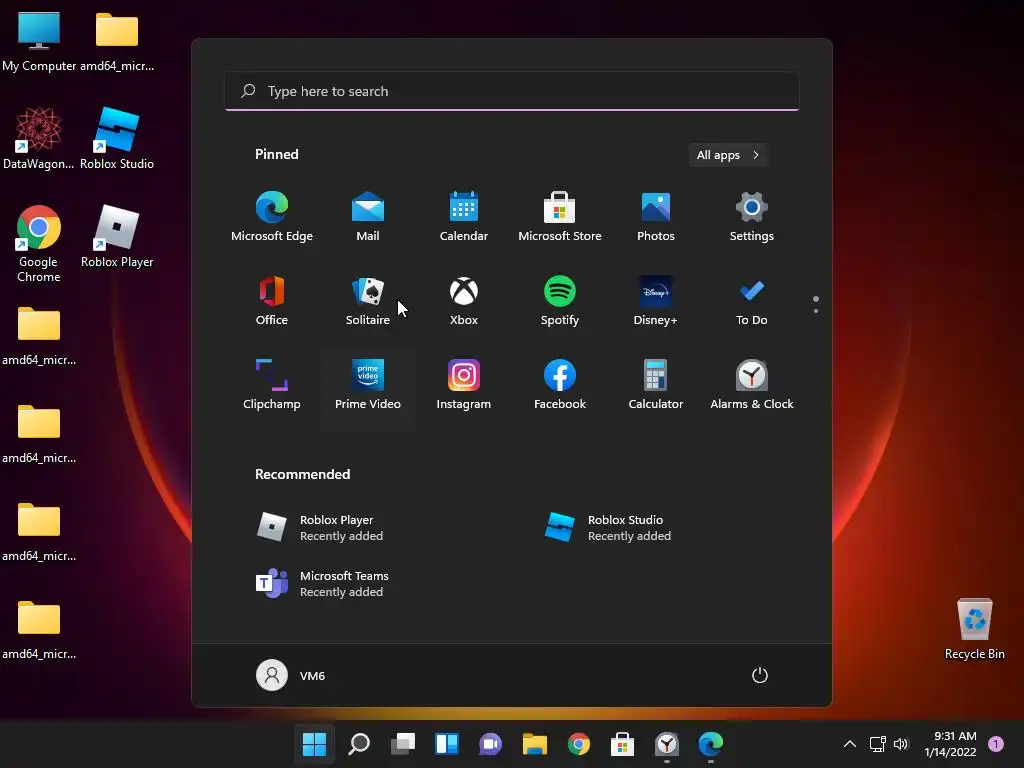Show hidden system tray icons
Screen dimensions: 1024x768
pos(850,744)
